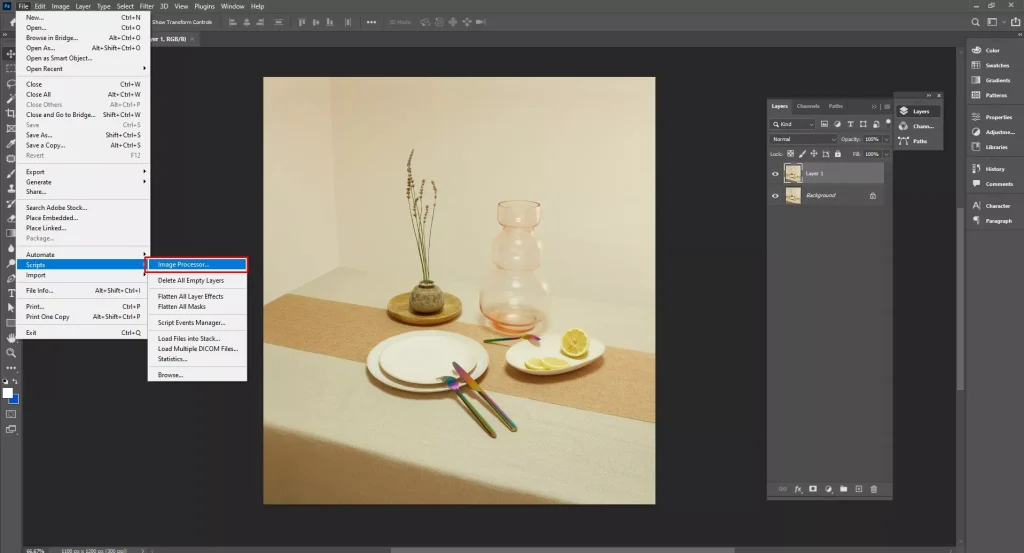Hide Layer 1 using its eye icon
1024x553 pixels.
click(775, 174)
